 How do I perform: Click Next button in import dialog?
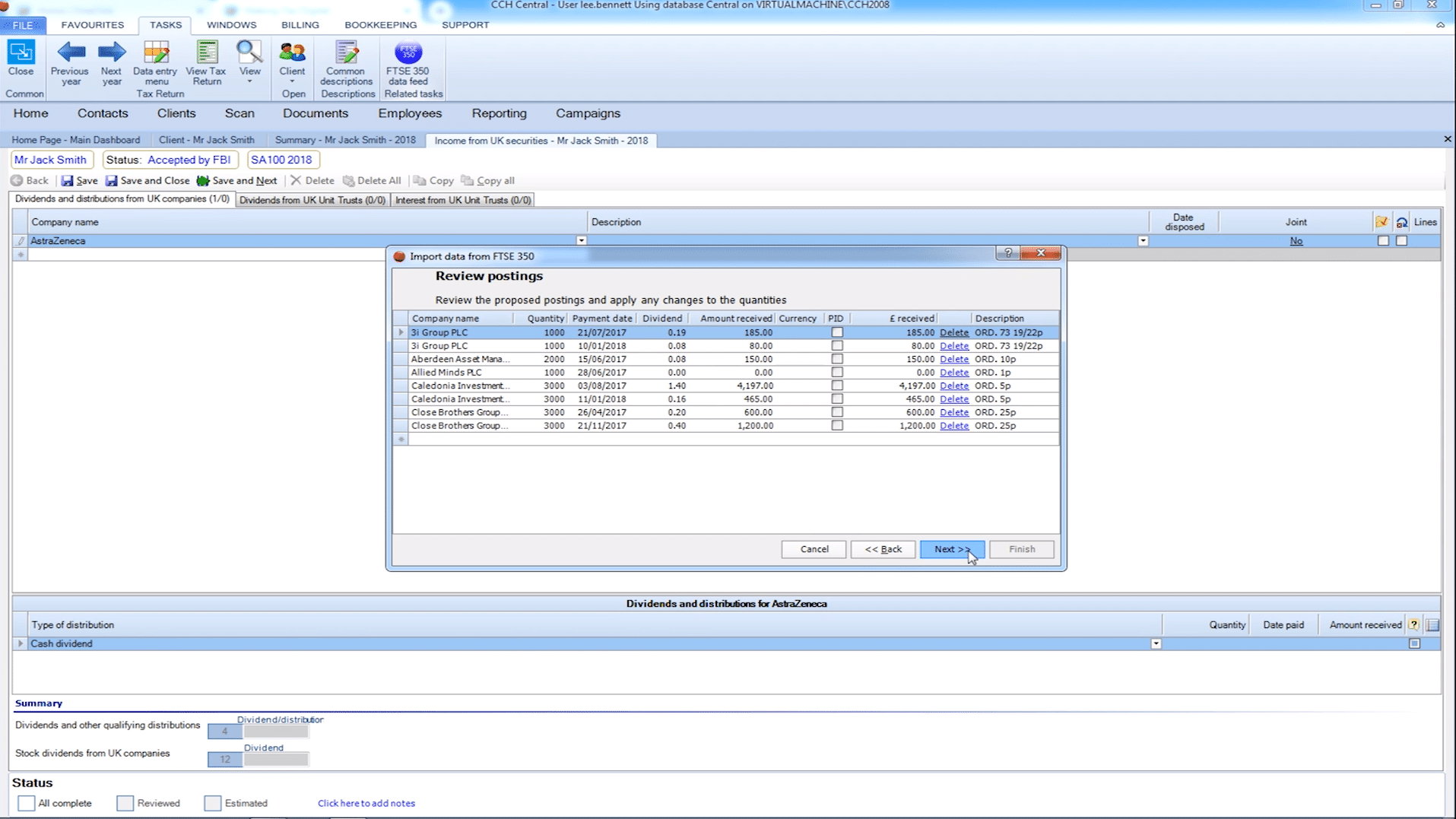point(952,549)
